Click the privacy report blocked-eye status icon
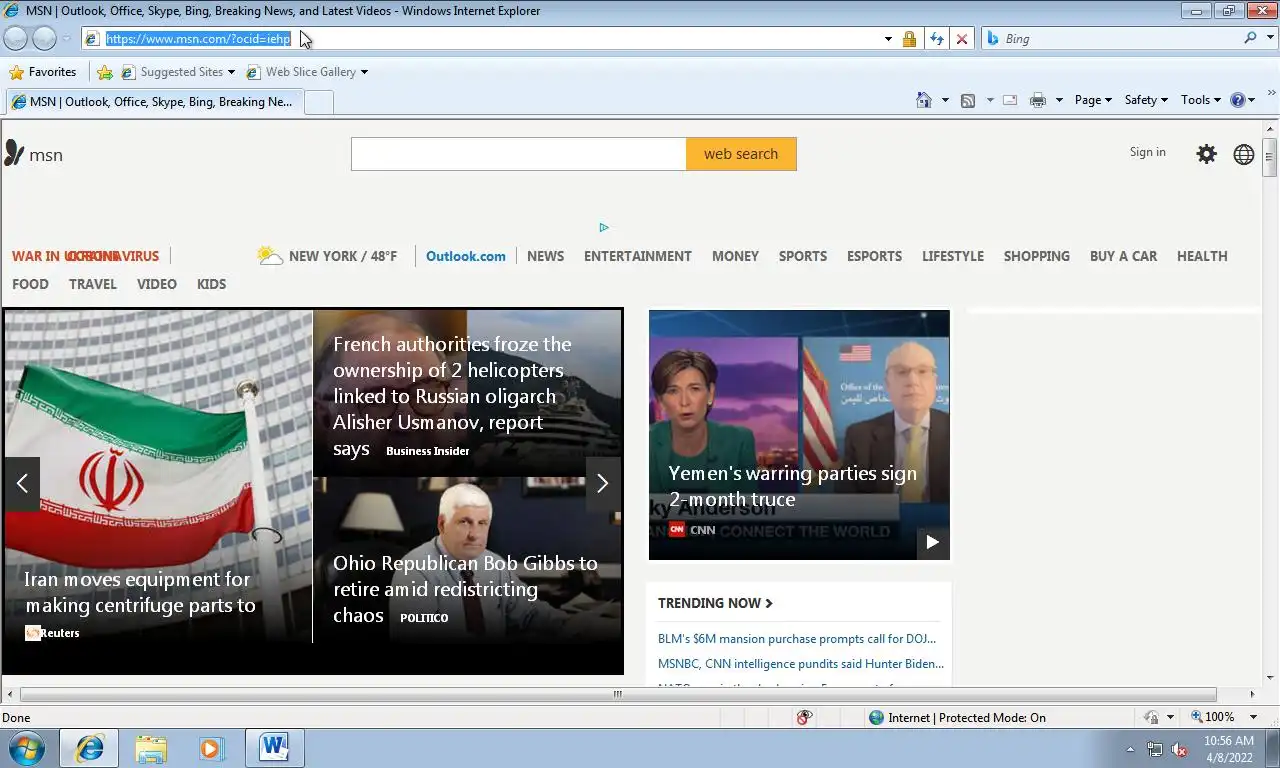Viewport: 1280px width, 768px height. coord(804,717)
